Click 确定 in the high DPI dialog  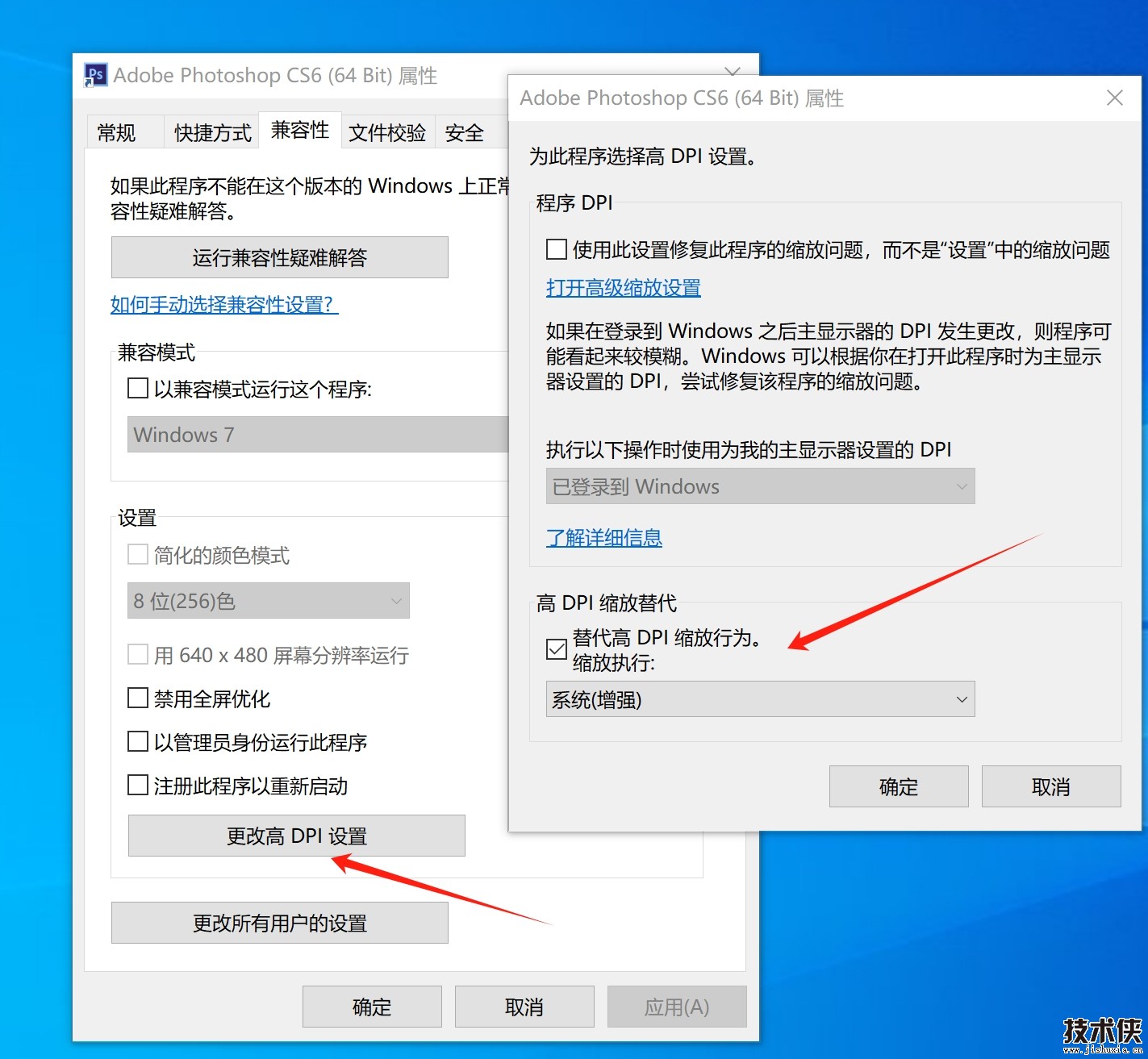899,786
